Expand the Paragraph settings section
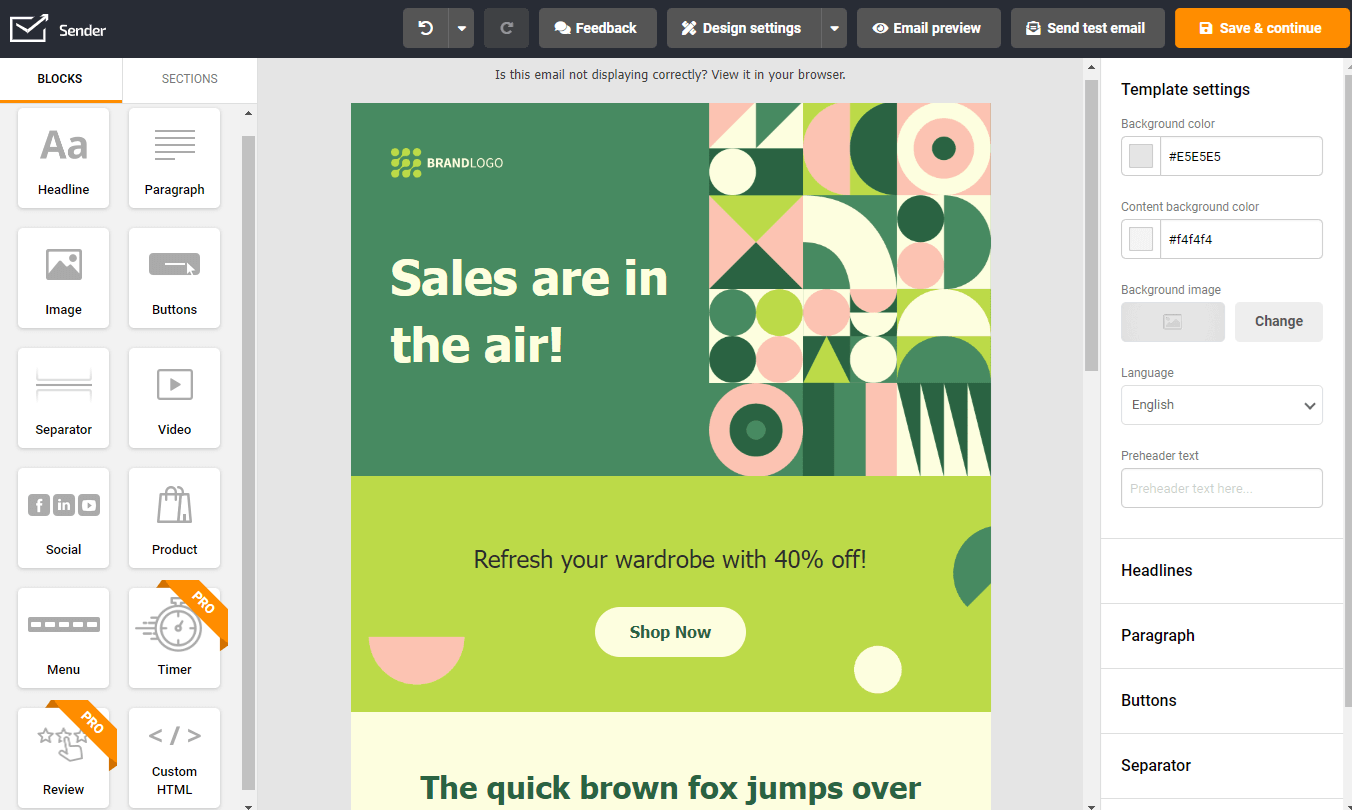 point(1222,636)
